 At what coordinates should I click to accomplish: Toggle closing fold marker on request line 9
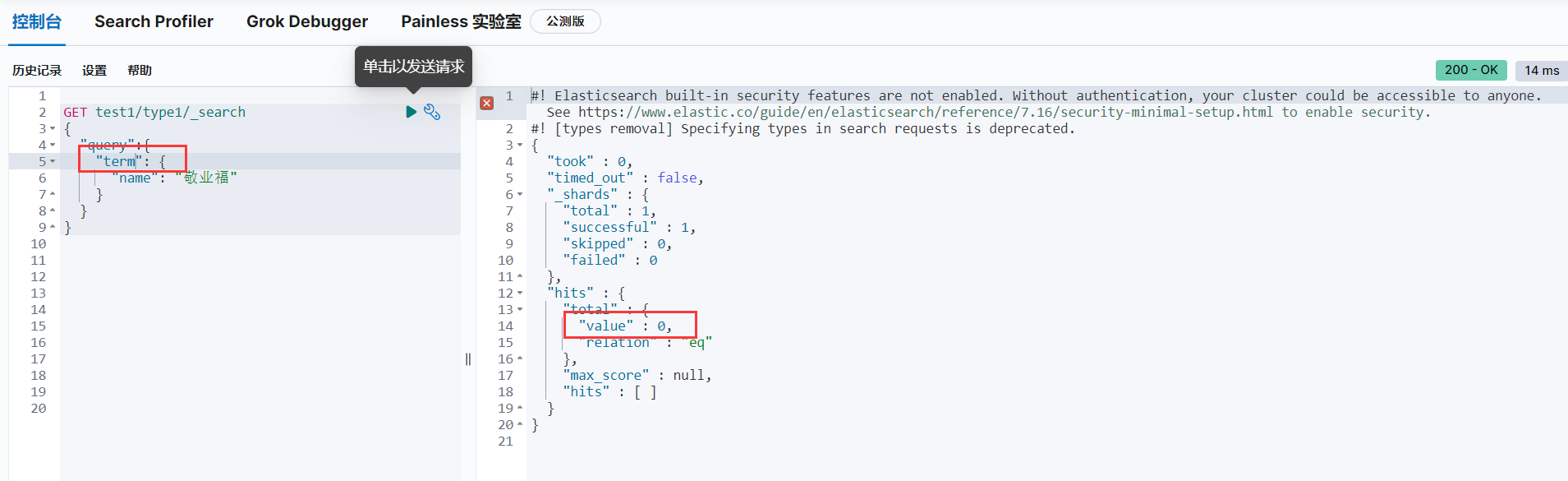(53, 227)
